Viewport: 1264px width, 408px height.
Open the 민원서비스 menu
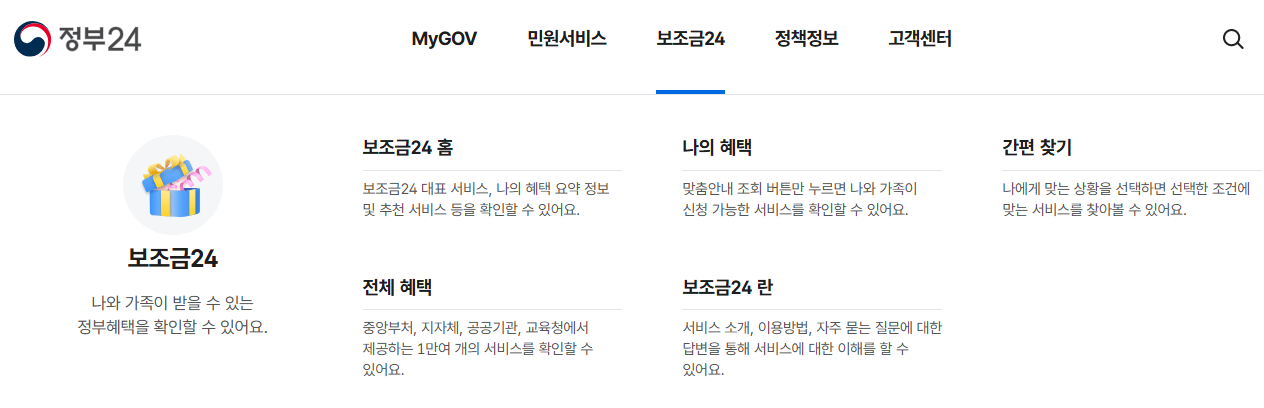tap(567, 39)
